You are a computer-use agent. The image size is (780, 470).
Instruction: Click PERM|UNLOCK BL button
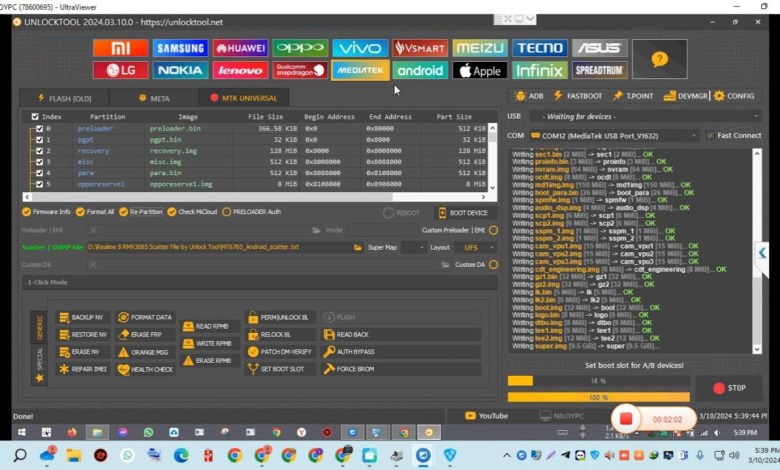click(x=281, y=317)
